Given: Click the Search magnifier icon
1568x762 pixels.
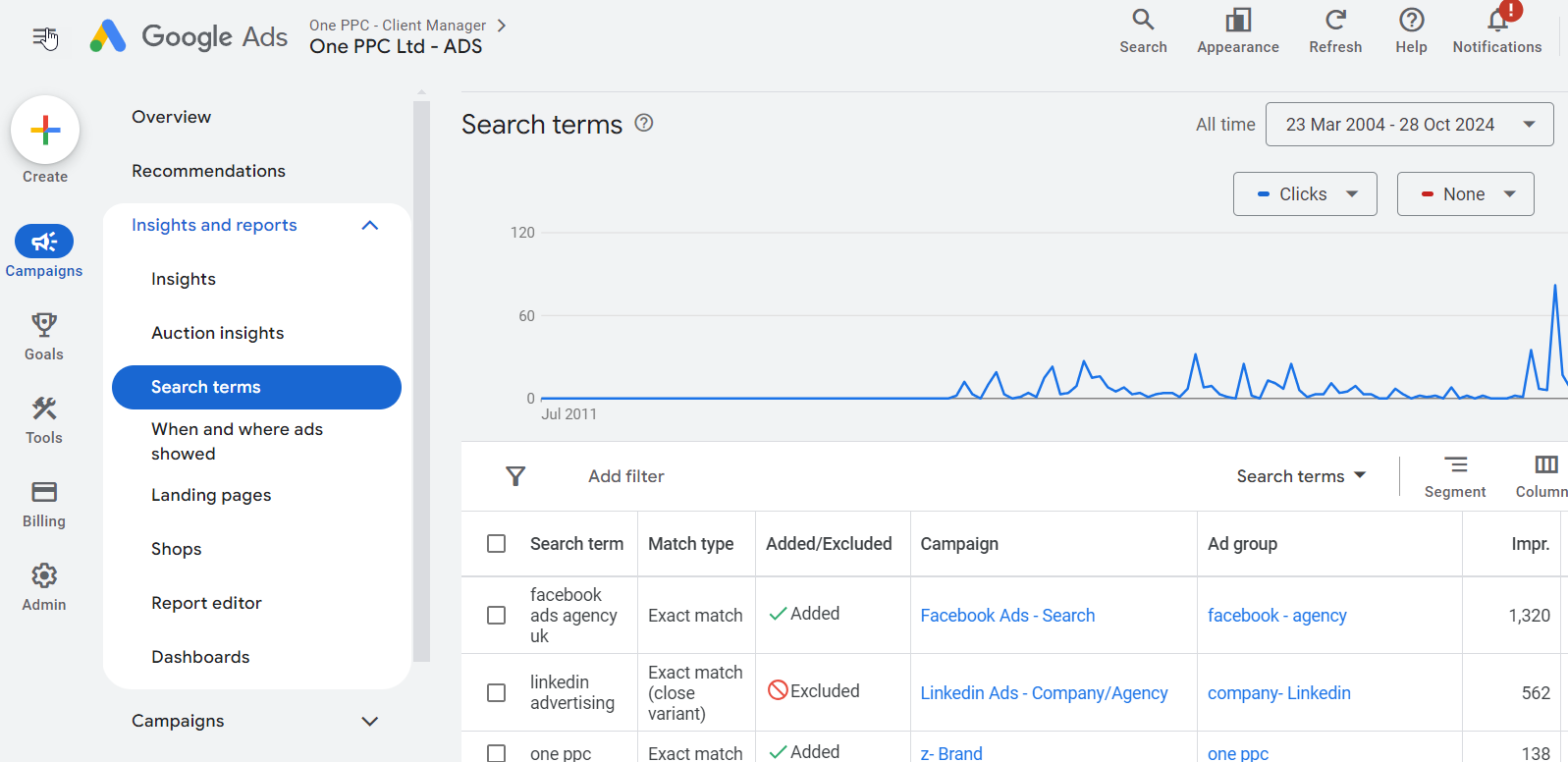Looking at the screenshot, I should 1143,20.
